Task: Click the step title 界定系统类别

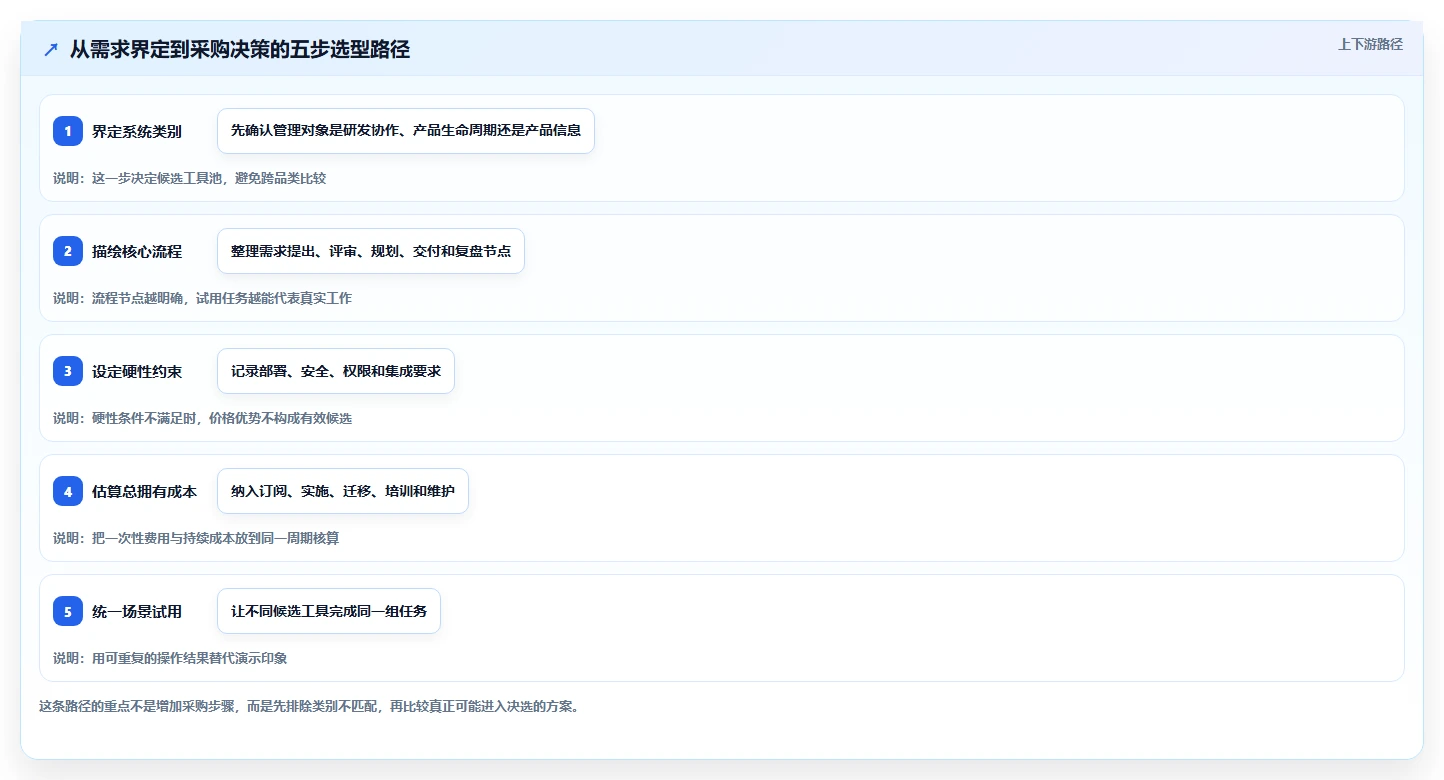Action: pos(137,131)
